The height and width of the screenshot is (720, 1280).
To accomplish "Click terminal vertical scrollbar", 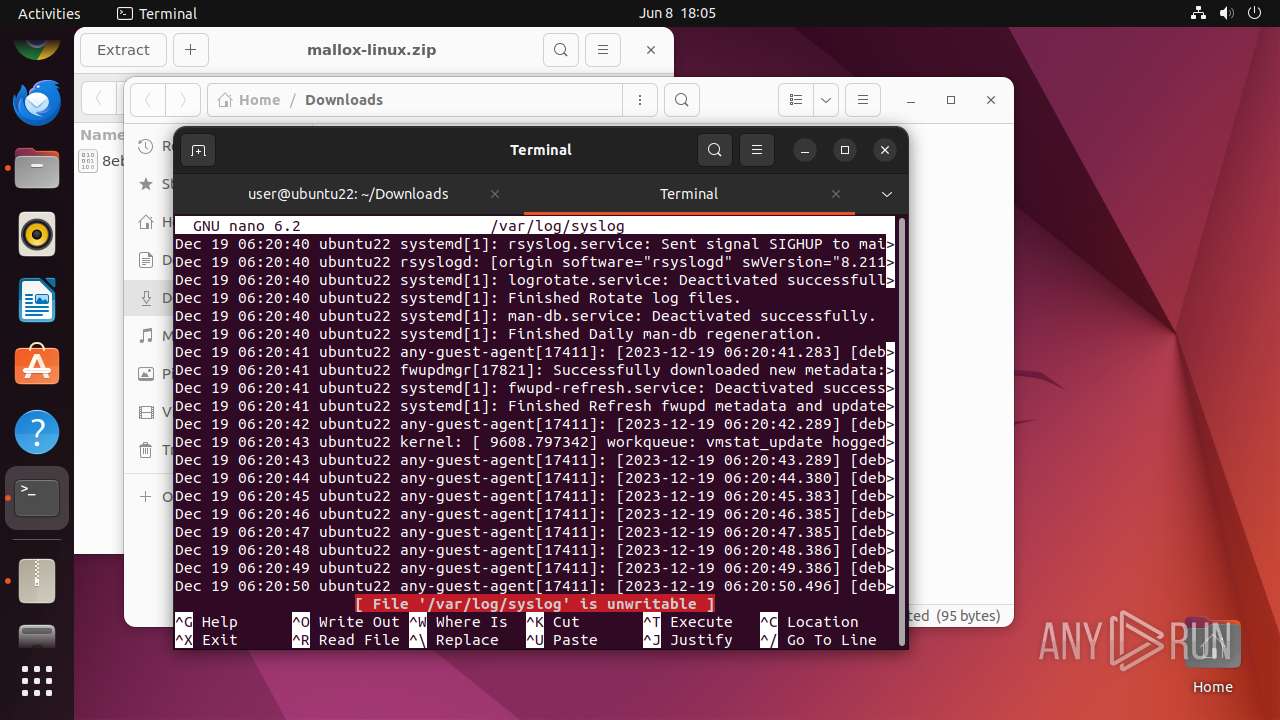I will [x=902, y=430].
